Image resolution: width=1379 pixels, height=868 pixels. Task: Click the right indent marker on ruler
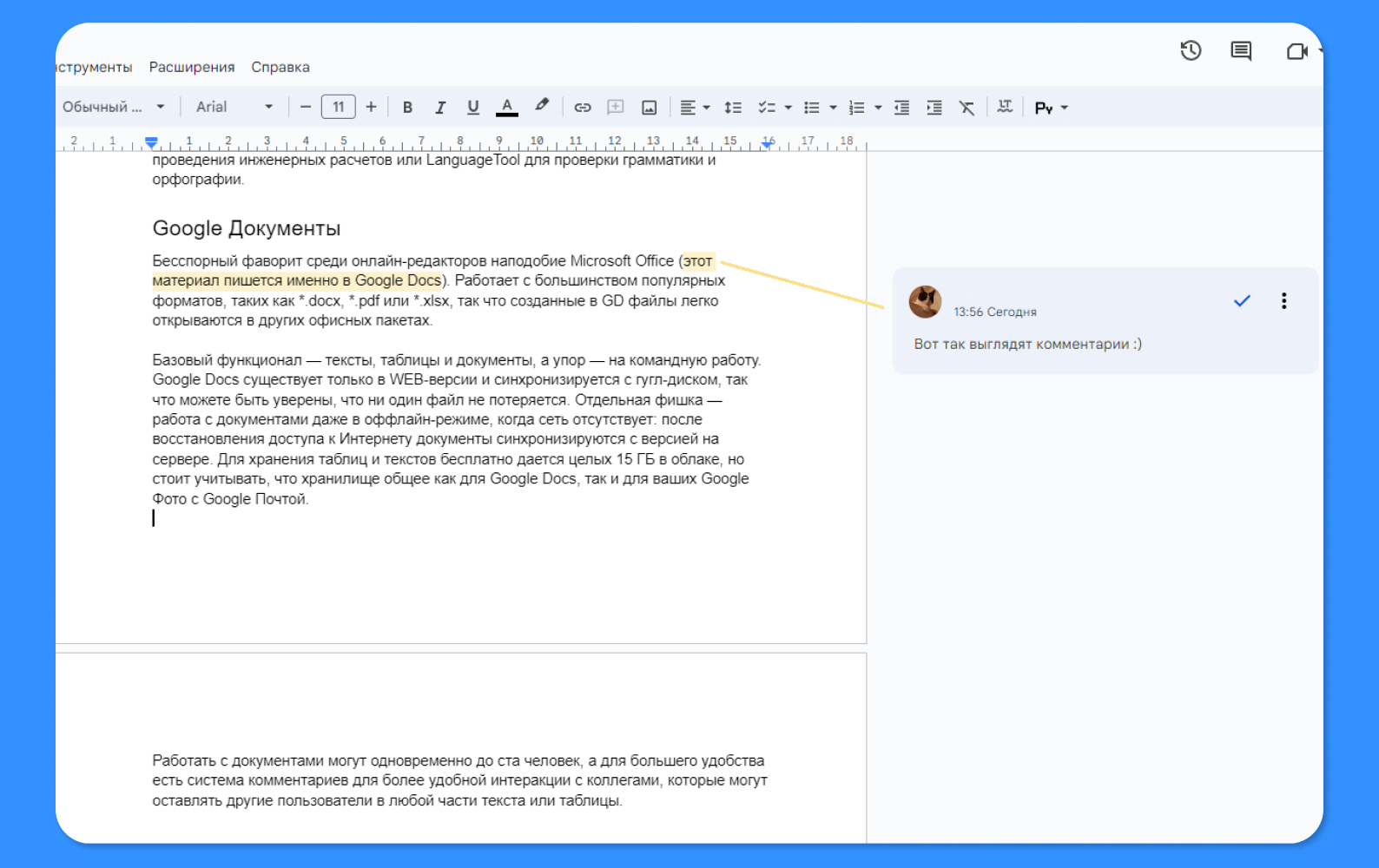[x=767, y=144]
